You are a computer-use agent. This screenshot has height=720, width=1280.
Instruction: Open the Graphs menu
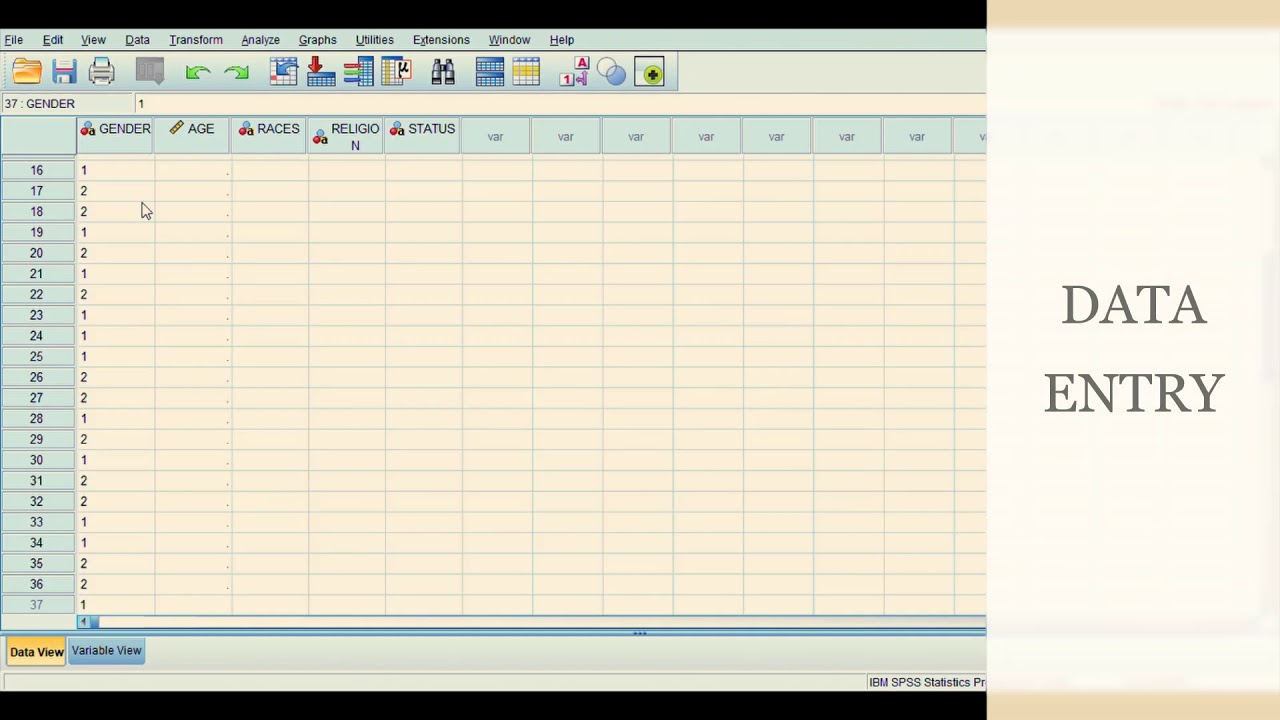(x=317, y=40)
